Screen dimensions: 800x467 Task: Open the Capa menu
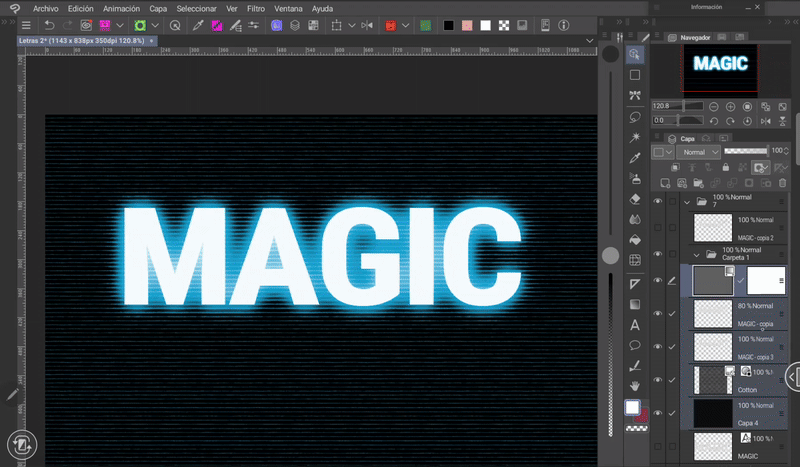pyautogui.click(x=158, y=8)
